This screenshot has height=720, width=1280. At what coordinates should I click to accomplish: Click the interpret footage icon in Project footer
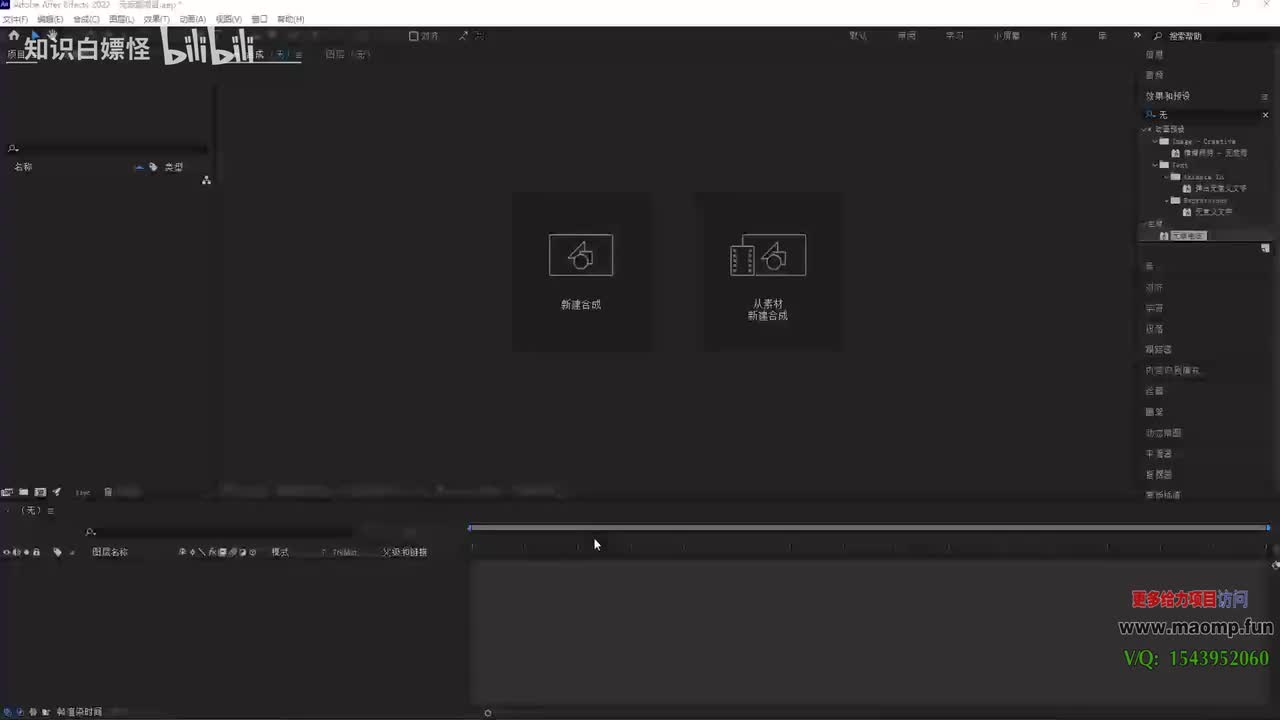coord(7,492)
